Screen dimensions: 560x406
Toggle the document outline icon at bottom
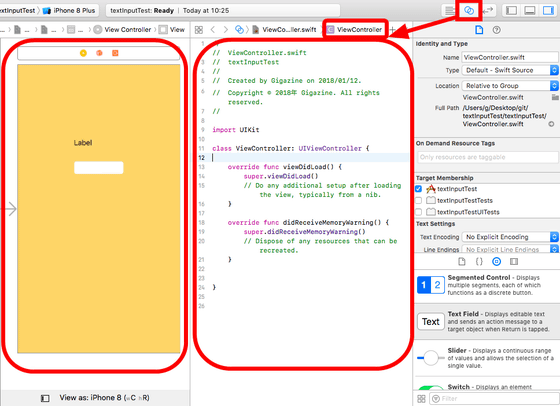[45, 398]
